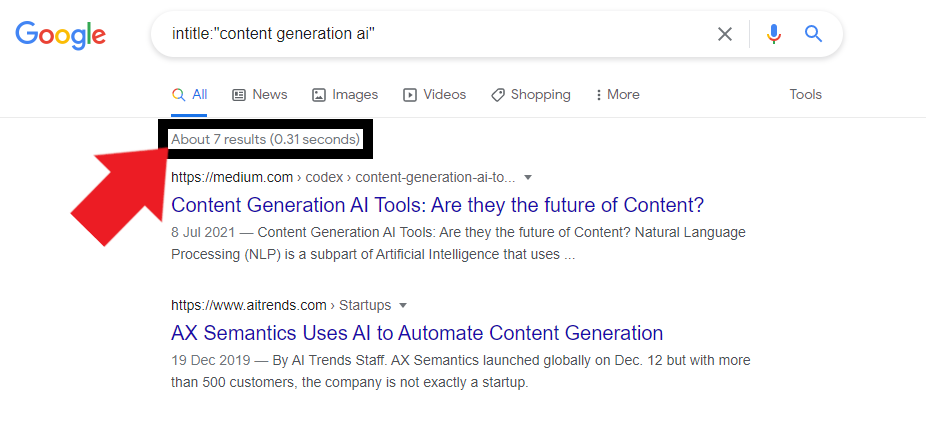The image size is (926, 423).
Task: Click the www.aitrends.com Startups breadcrumb URL
Action: point(281,305)
